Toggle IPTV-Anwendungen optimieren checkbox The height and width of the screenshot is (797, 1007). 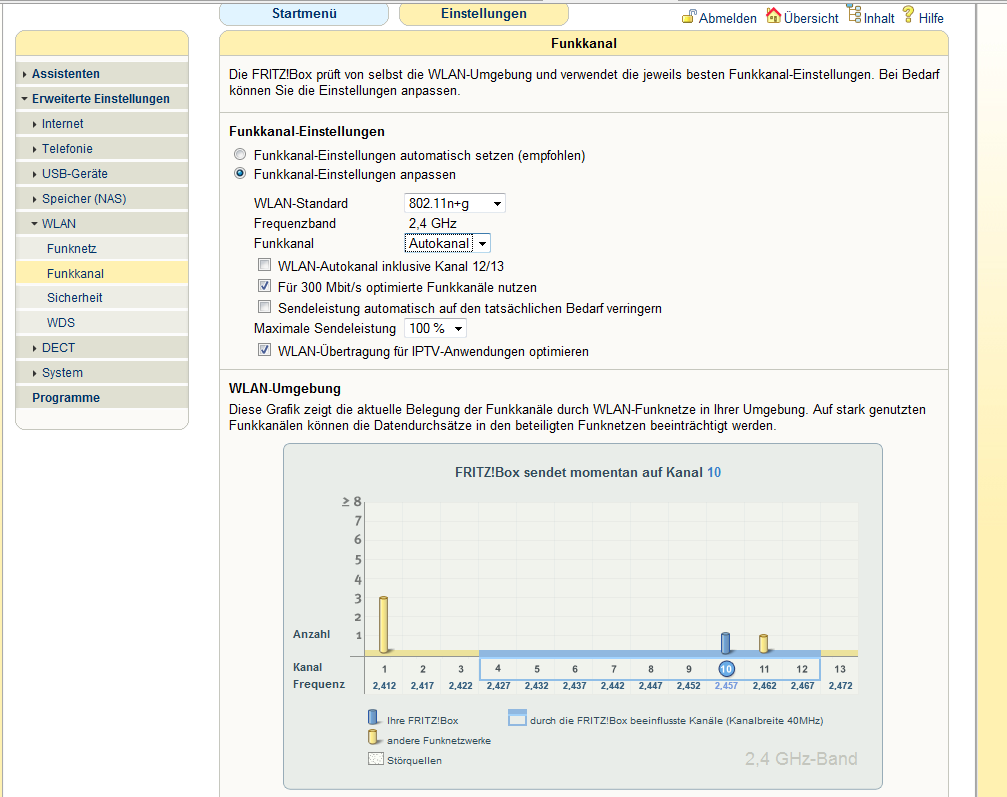pos(265,350)
